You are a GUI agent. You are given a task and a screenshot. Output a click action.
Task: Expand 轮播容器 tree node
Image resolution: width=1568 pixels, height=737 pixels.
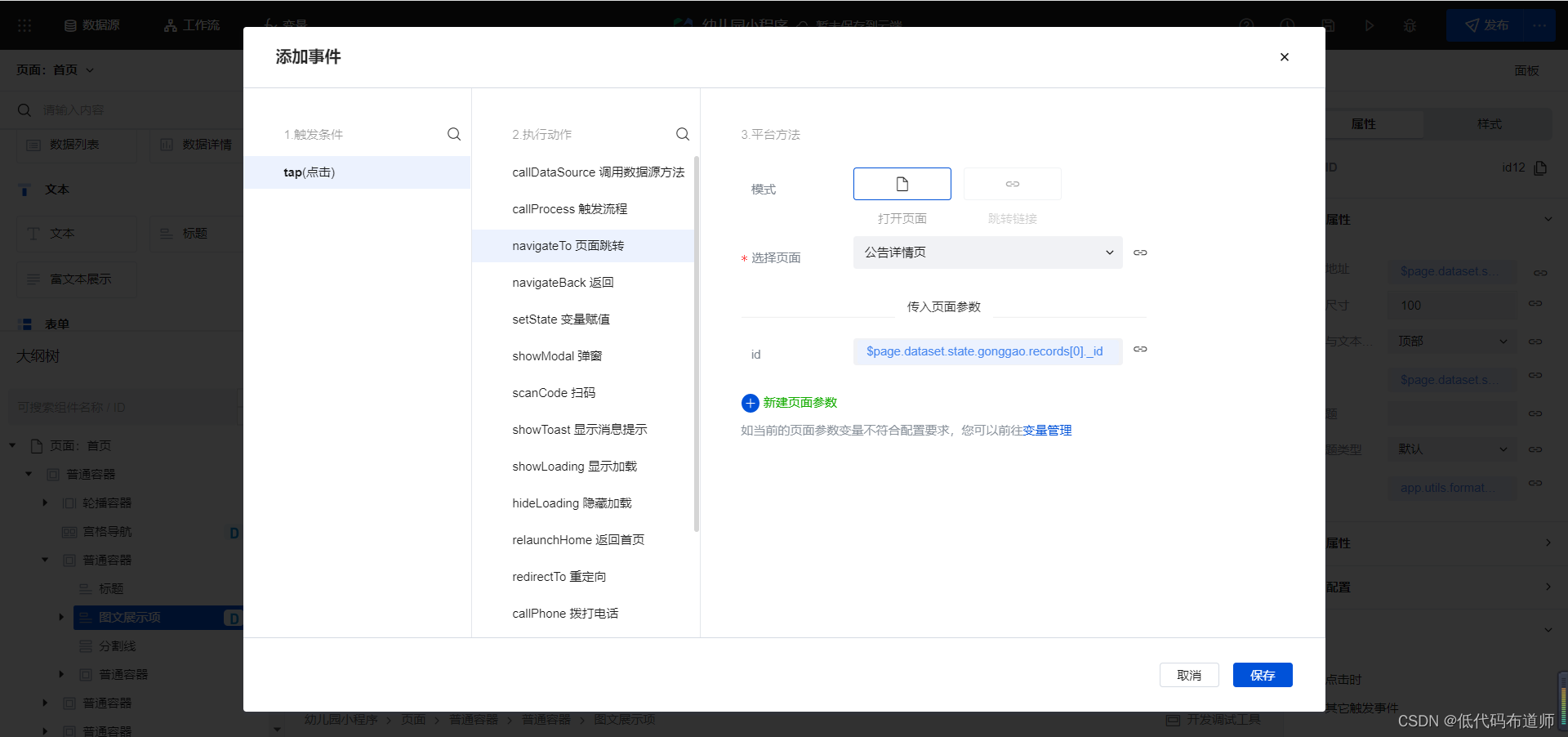pyautogui.click(x=45, y=502)
